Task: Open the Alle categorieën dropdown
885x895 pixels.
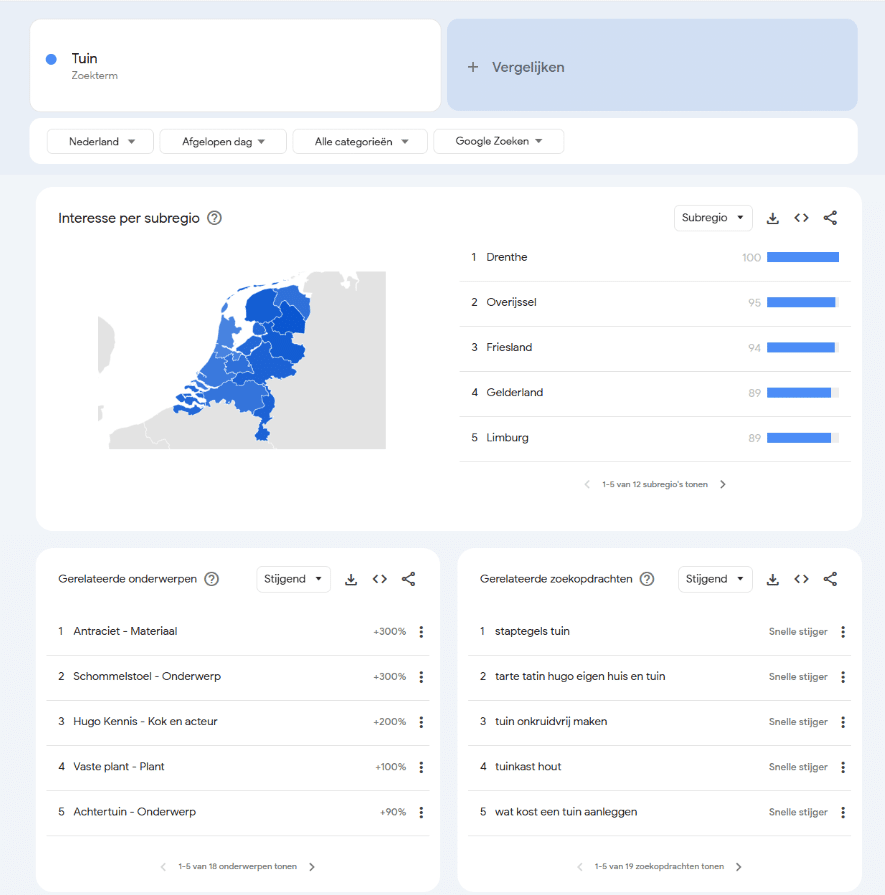Action: 360,142
